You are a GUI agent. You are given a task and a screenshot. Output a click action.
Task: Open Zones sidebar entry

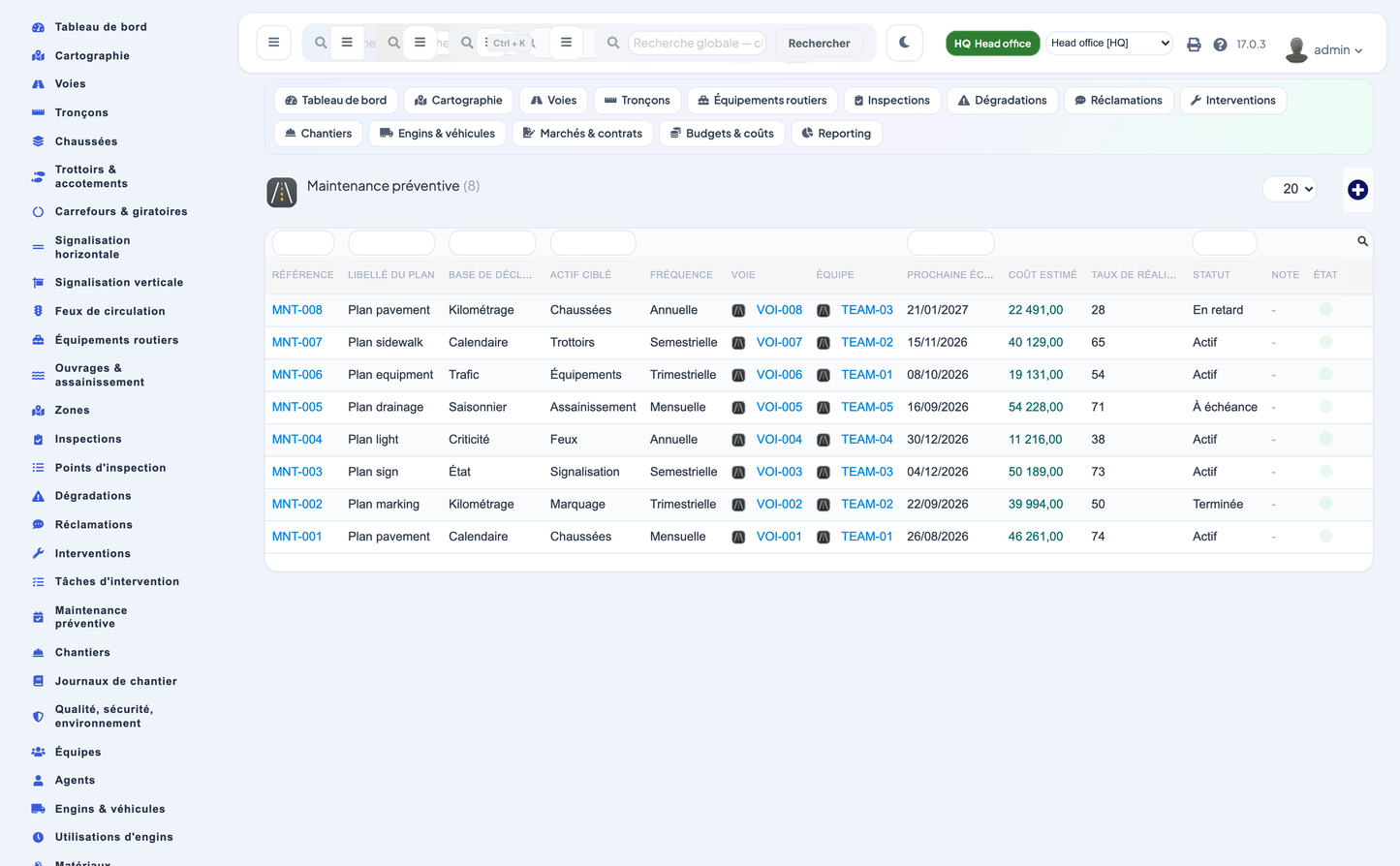coord(72,410)
